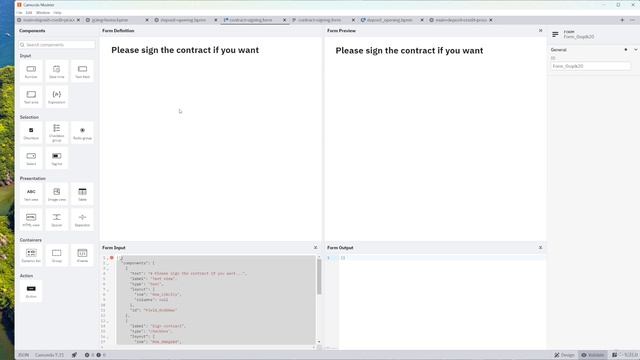Viewport: 640px width, 360px height.
Task: Close the deposit-opening.bpmn tab
Action: tap(216, 20)
